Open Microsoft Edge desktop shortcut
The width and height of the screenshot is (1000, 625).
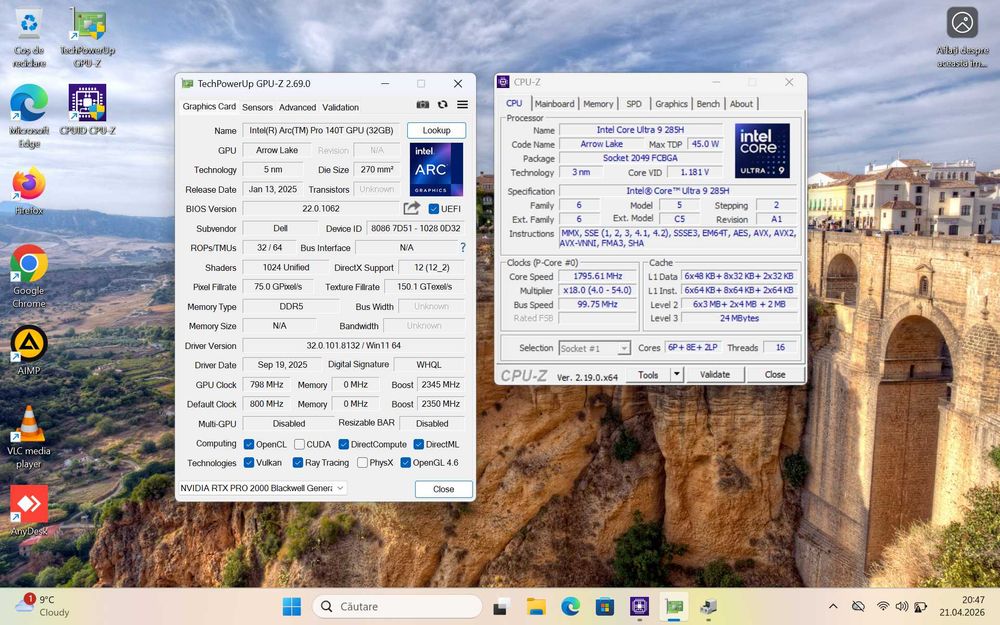click(29, 116)
